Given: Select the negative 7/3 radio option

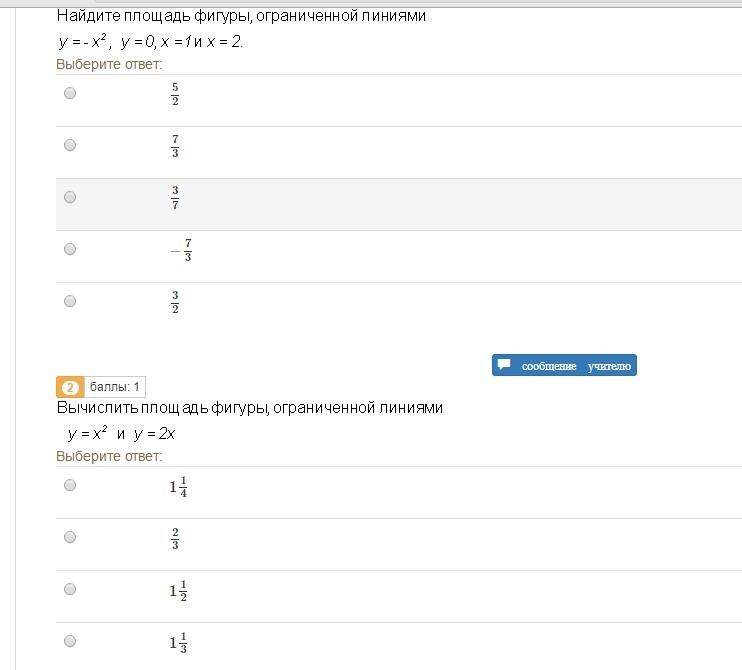Looking at the screenshot, I should click(70, 249).
